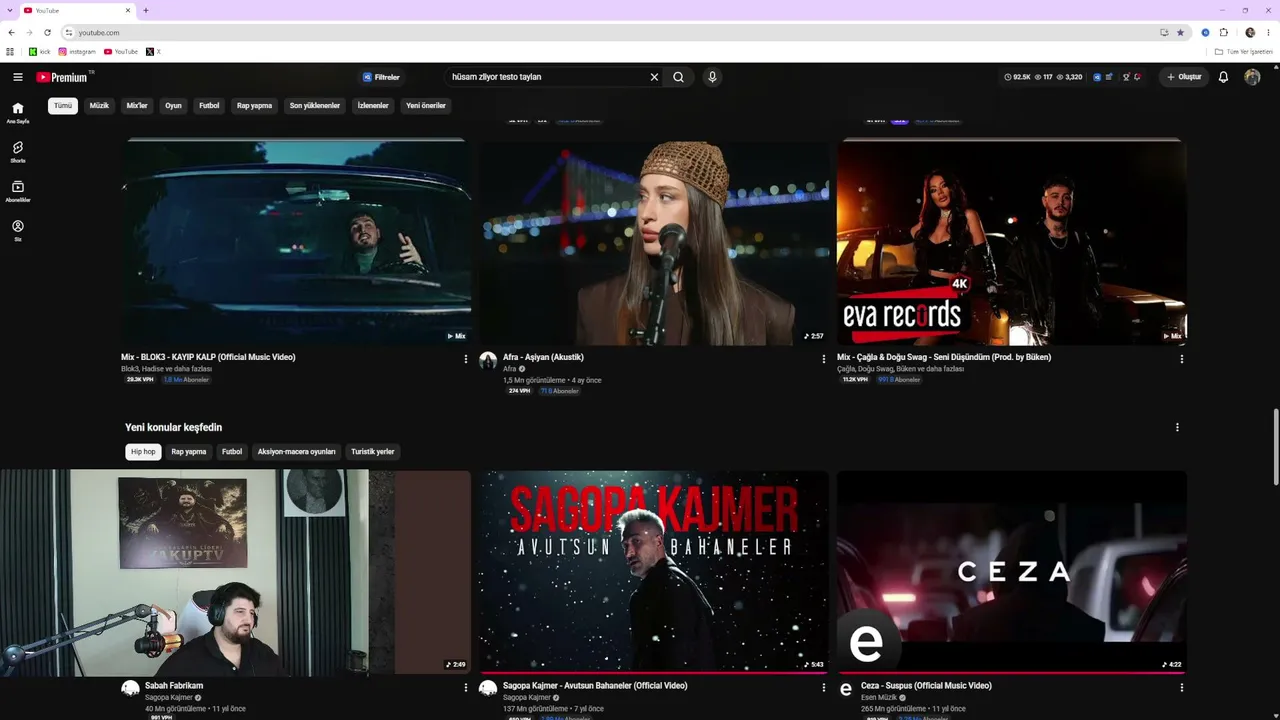Open the YouTube hamburger guide menu
The height and width of the screenshot is (720, 1280).
point(18,77)
